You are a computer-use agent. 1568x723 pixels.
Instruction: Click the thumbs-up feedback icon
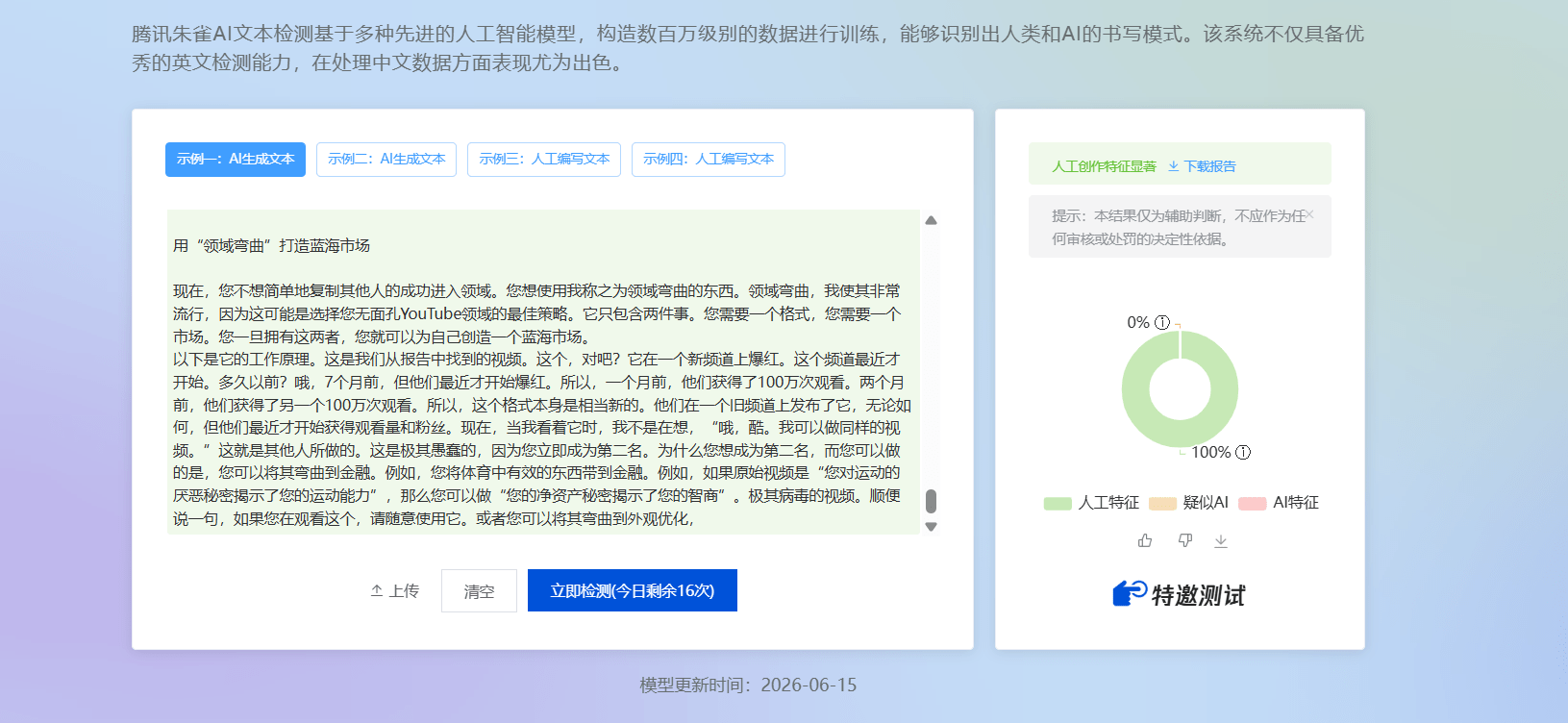click(x=1145, y=541)
